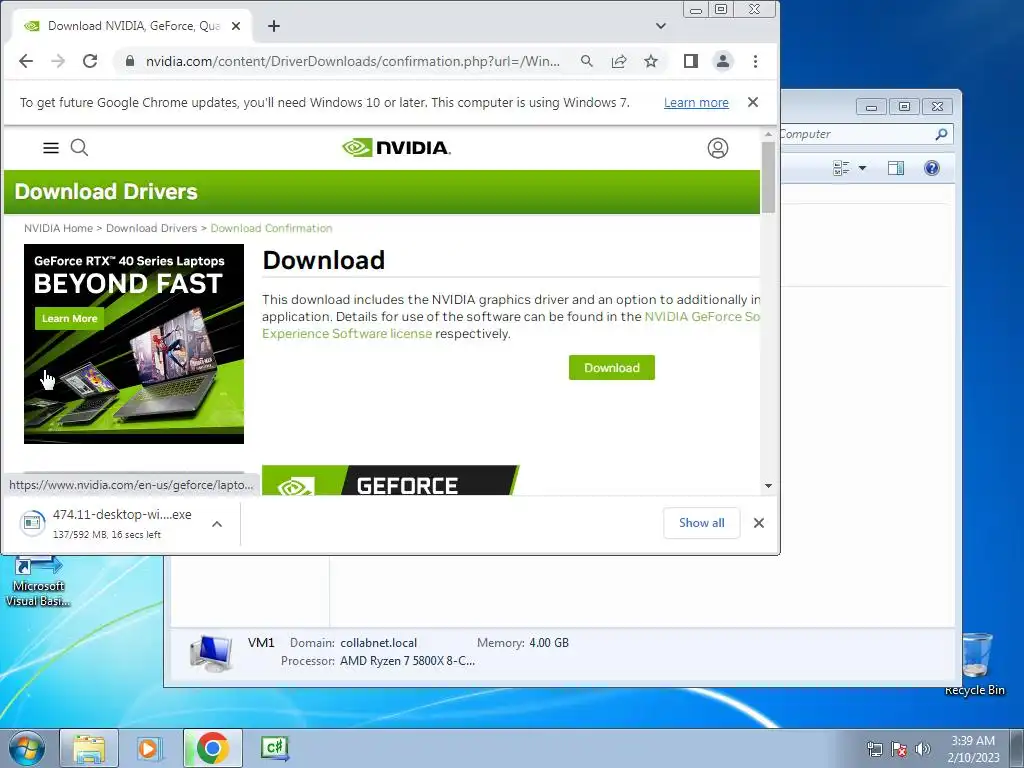Click the Chrome taskbar icon

click(x=213, y=748)
